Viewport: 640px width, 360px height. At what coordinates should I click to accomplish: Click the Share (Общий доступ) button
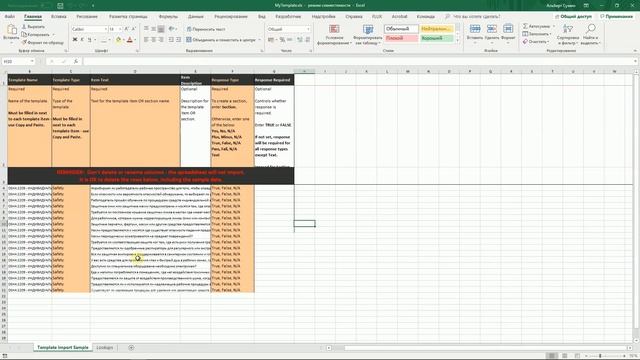coord(573,16)
